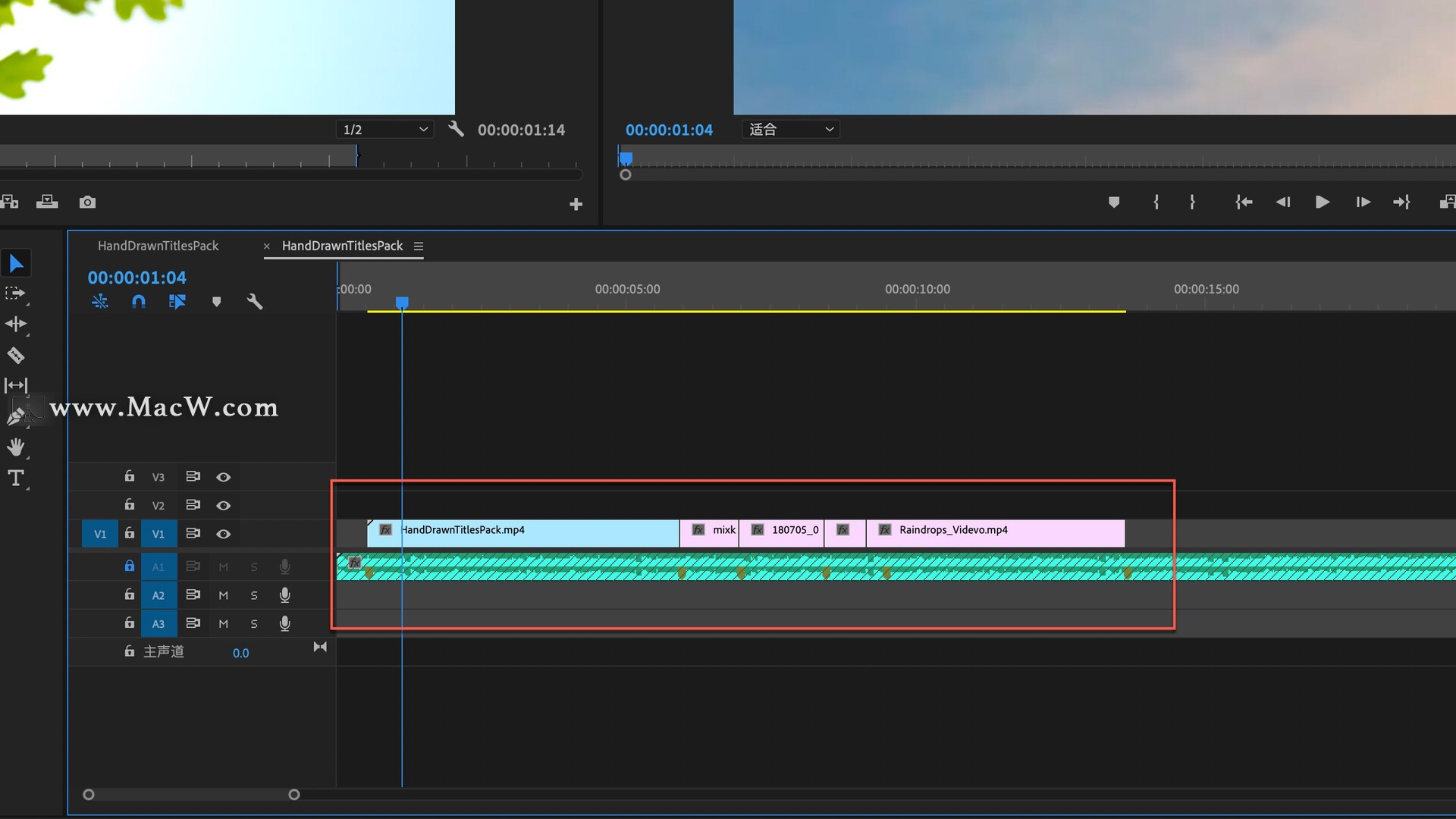Click the Export Frame camera icon

pos(87,202)
